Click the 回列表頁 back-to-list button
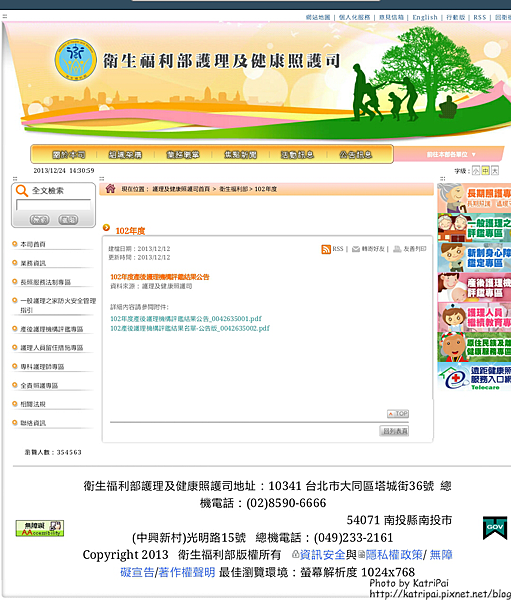The image size is (511, 600). click(x=394, y=431)
